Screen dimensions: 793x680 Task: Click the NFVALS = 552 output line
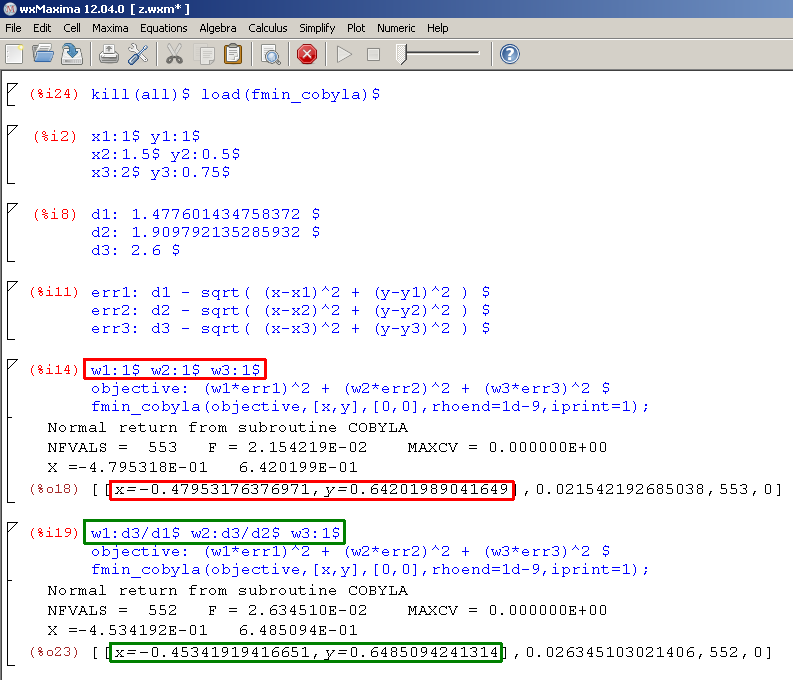pyautogui.click(x=327, y=610)
